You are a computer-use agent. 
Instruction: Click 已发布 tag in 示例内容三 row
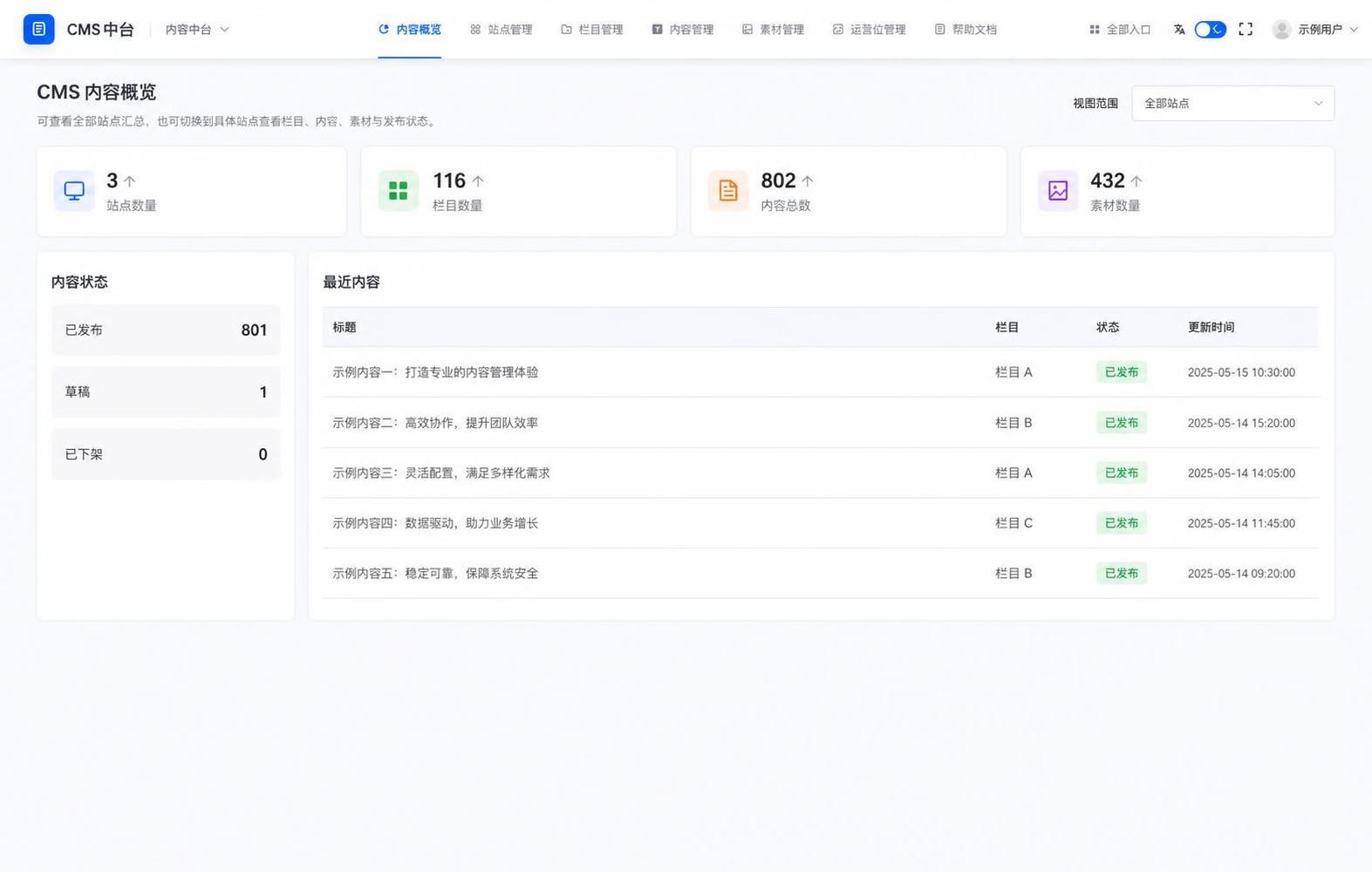coord(1122,473)
